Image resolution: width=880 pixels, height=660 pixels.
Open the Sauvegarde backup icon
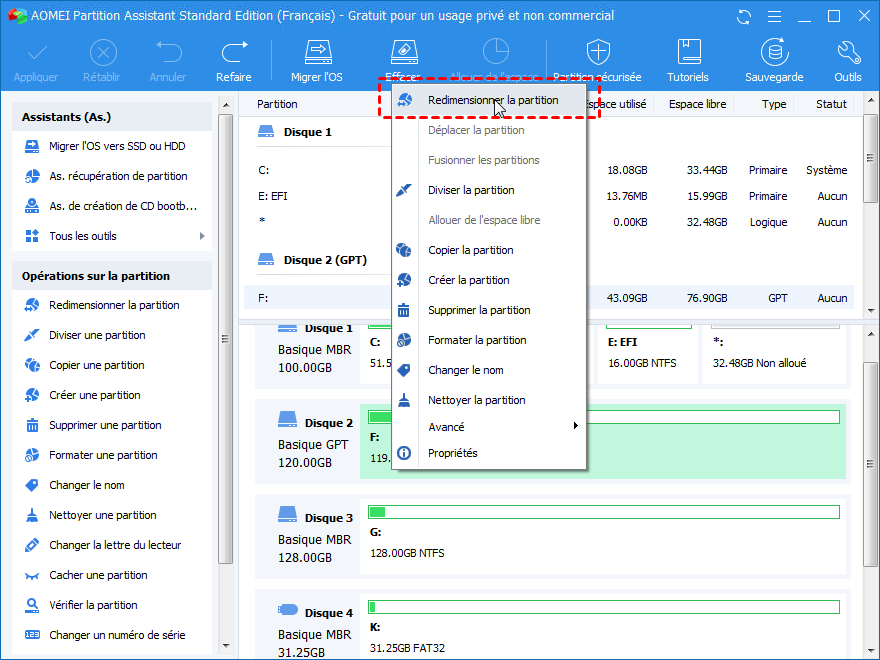[774, 53]
